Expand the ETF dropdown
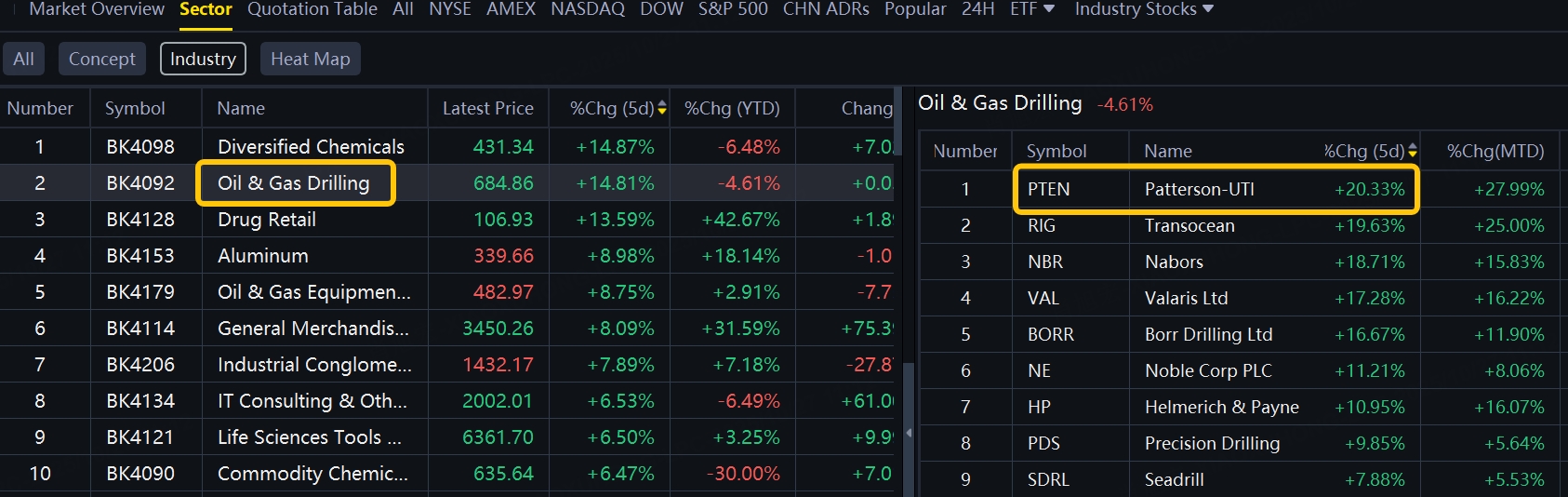The image size is (1568, 497). tap(1032, 9)
